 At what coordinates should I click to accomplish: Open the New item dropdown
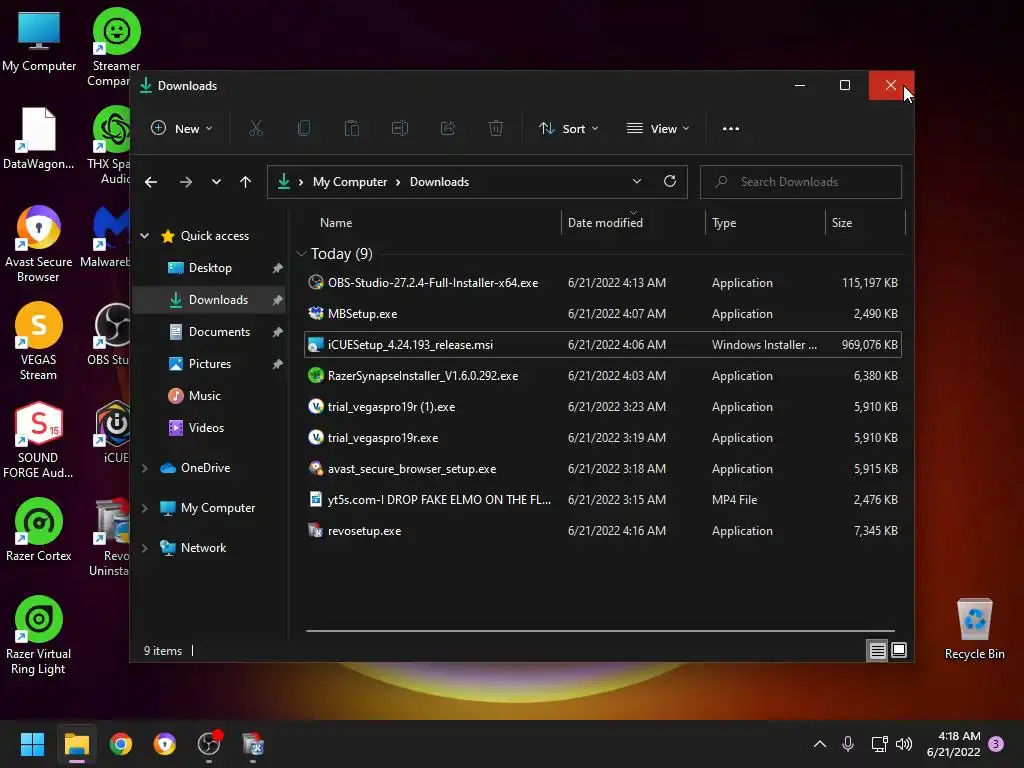(182, 129)
